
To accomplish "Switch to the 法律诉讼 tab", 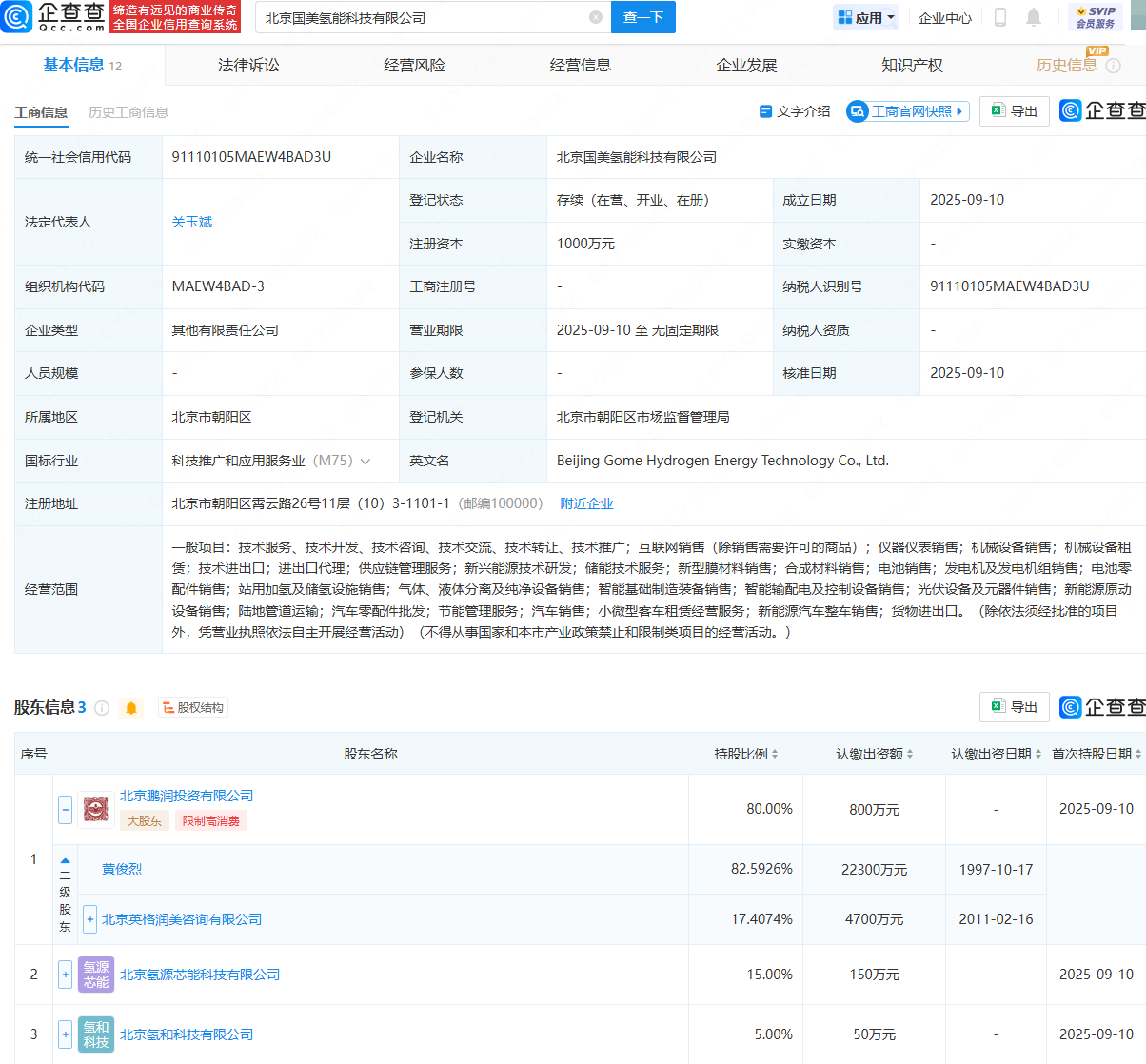I will [248, 65].
